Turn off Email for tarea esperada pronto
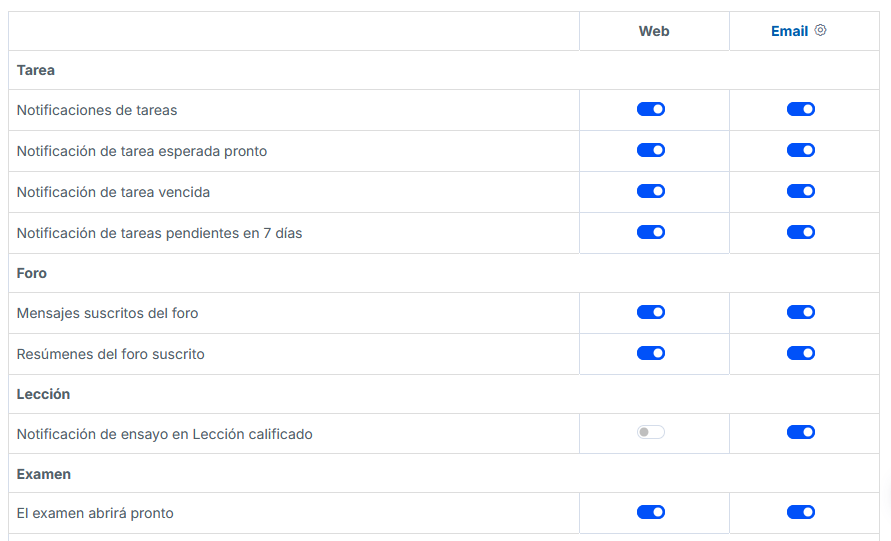 [801, 150]
